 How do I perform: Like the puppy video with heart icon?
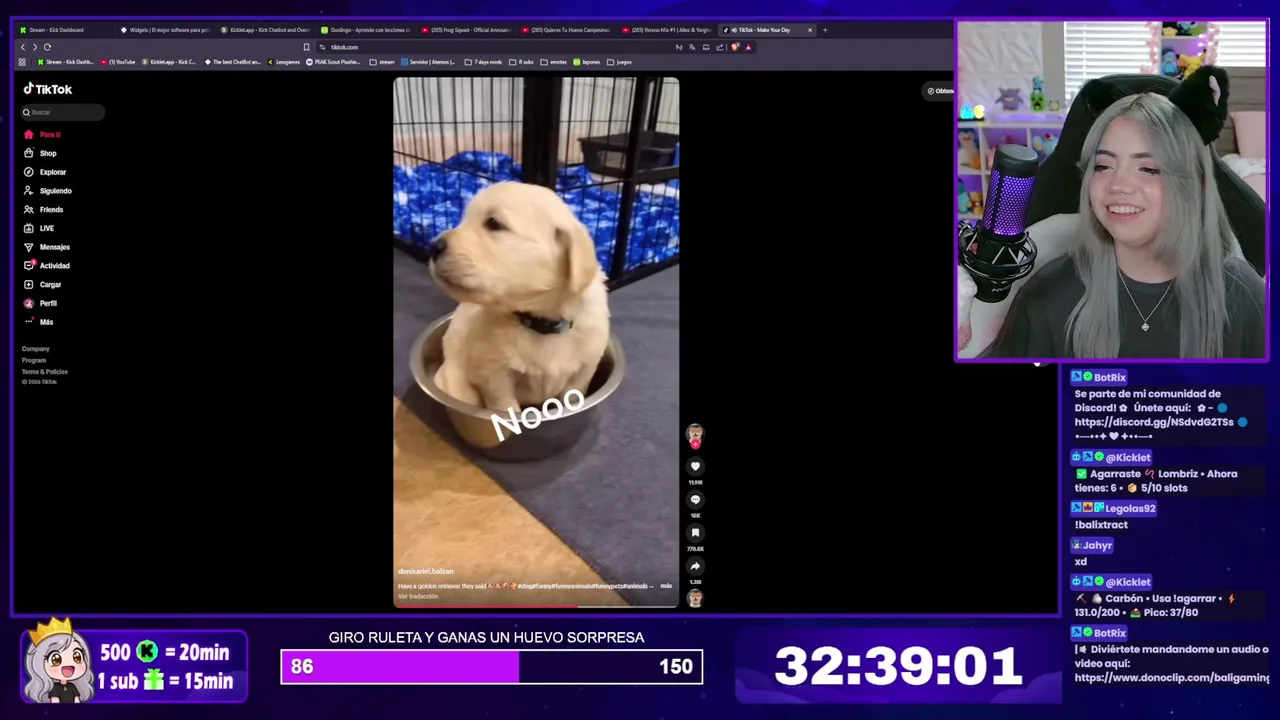click(695, 466)
